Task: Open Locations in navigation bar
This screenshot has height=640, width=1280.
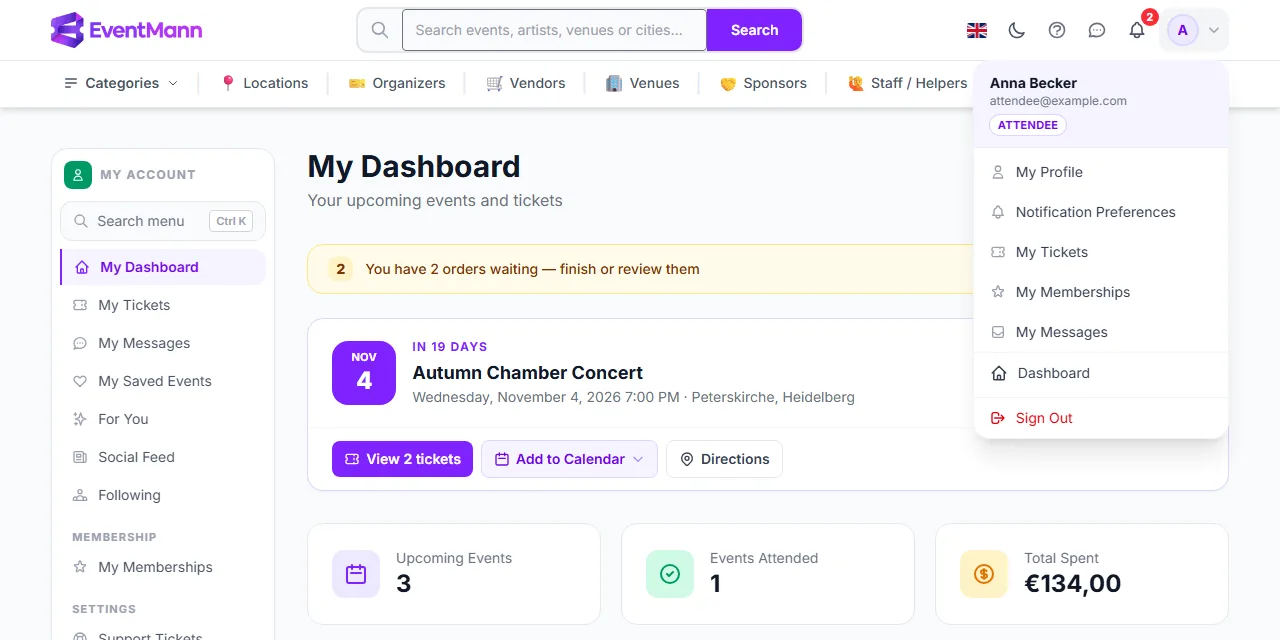Action: (x=264, y=83)
